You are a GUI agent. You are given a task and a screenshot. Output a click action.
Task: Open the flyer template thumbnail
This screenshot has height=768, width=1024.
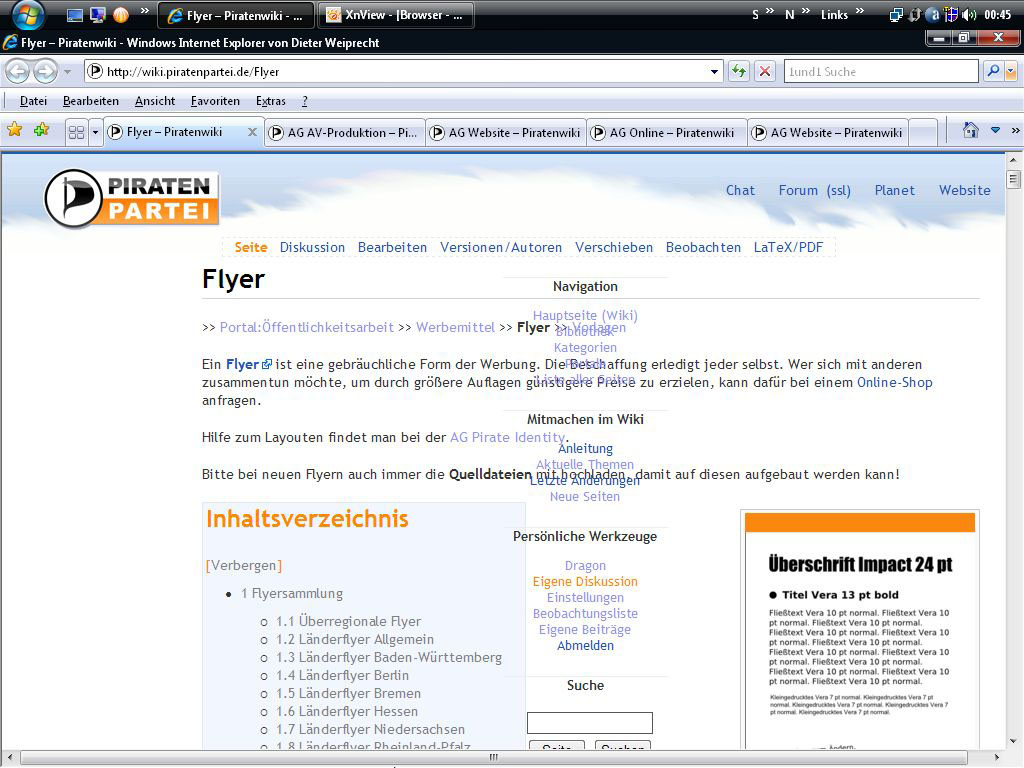(x=860, y=630)
